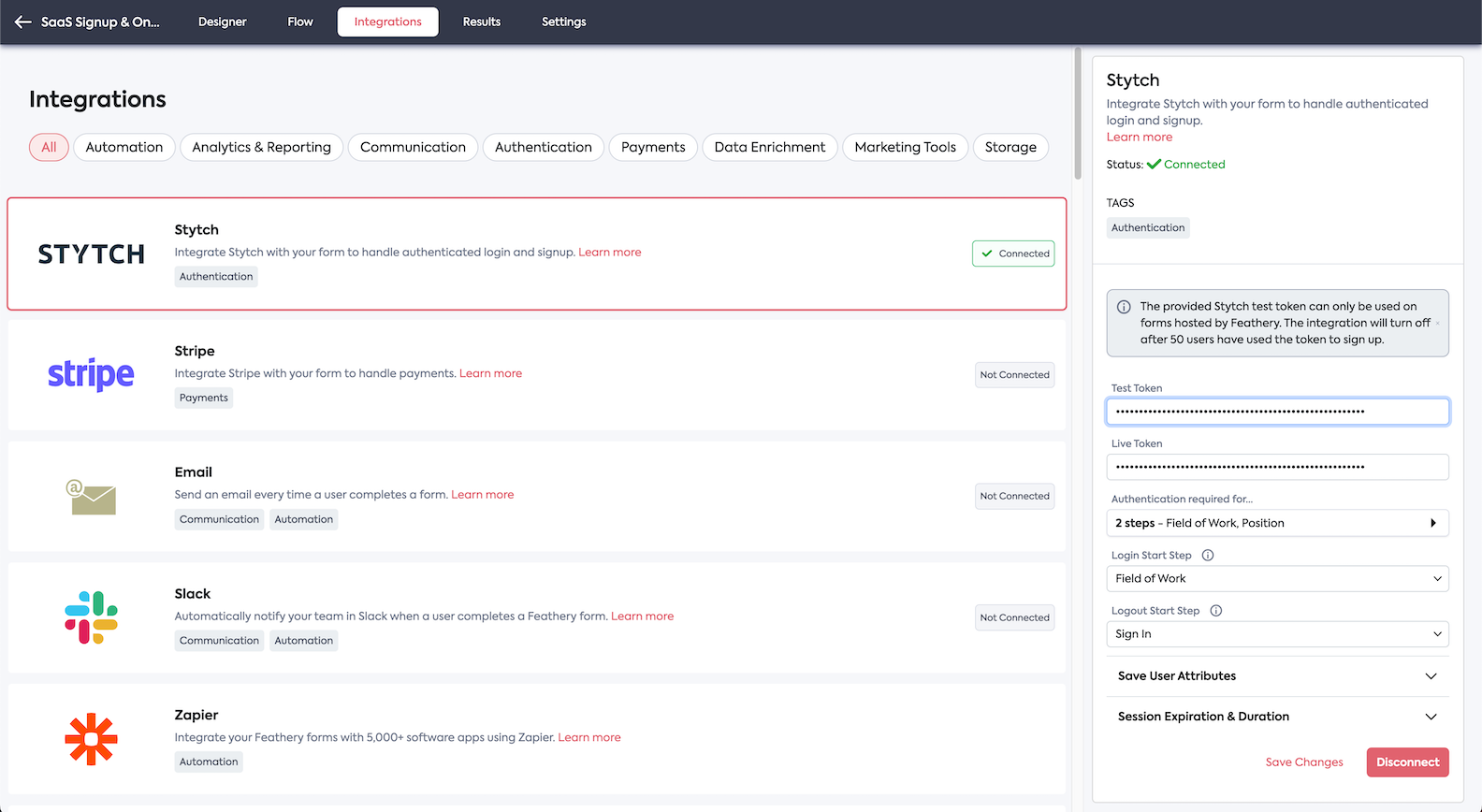
Task: Click Automation tag on Zapier card
Action: (209, 761)
